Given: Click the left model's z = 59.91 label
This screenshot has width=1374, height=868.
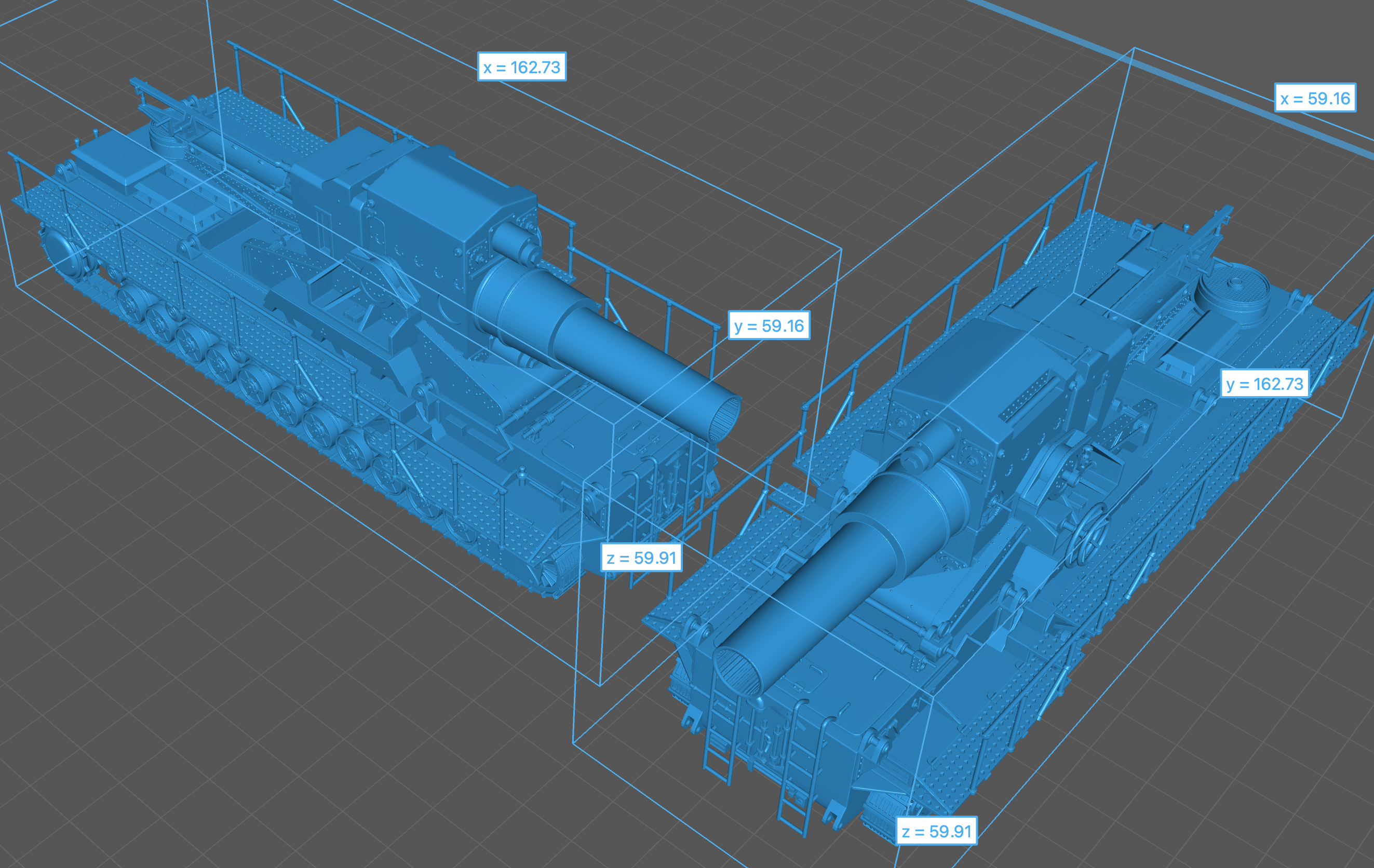Looking at the screenshot, I should click(641, 557).
